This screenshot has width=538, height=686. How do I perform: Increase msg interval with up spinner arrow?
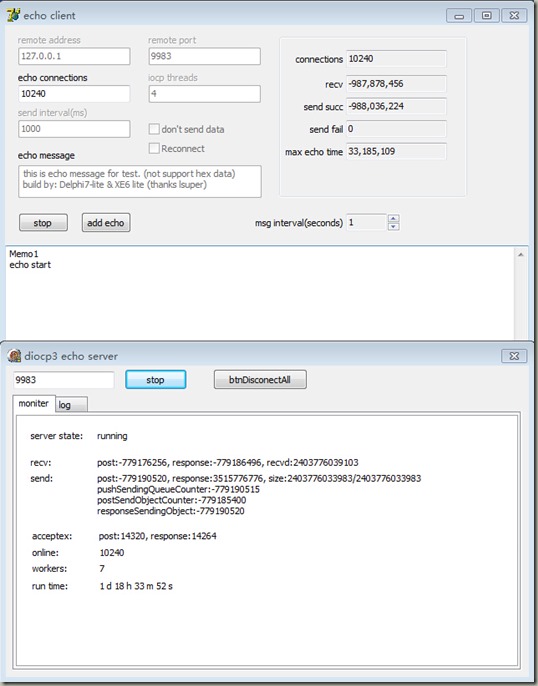(394, 218)
